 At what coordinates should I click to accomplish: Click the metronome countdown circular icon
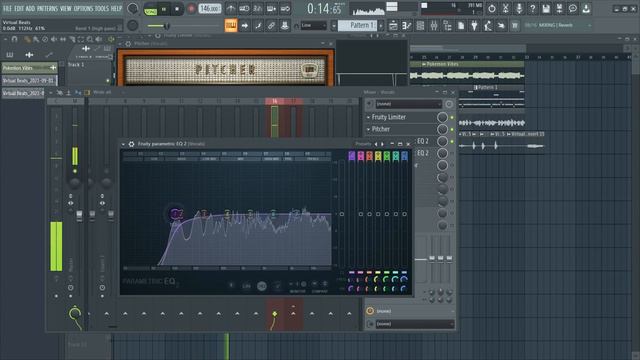click(x=492, y=8)
